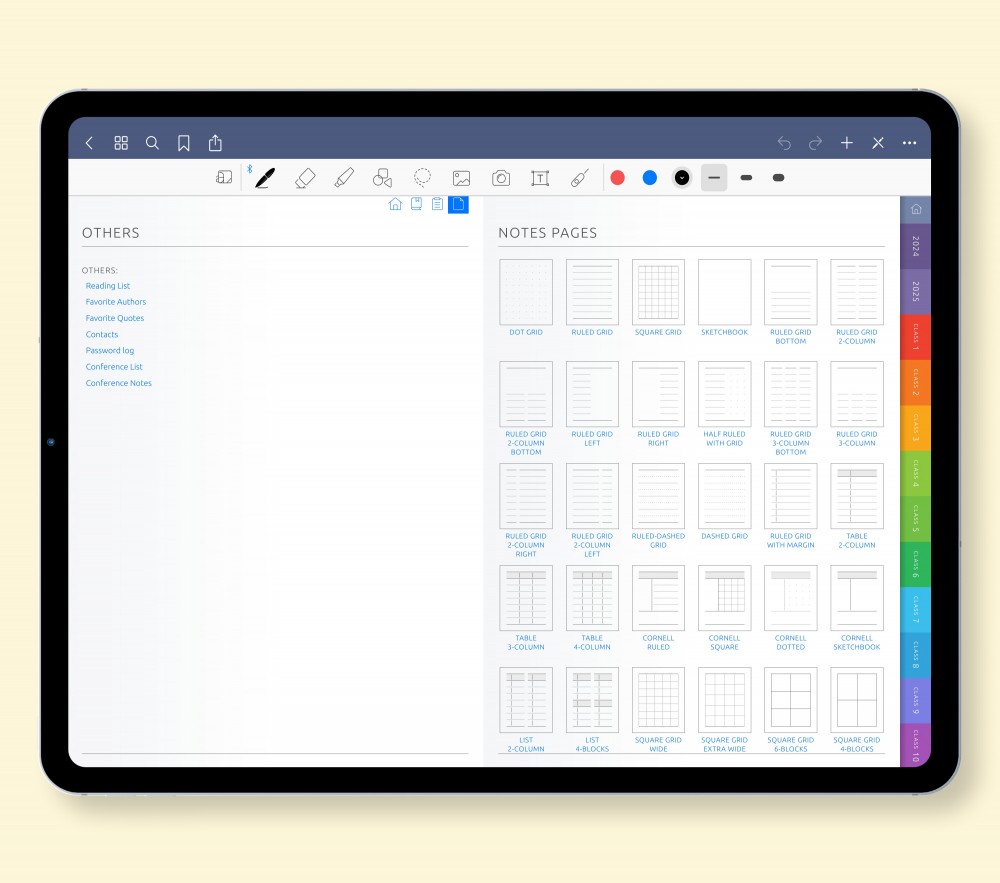1000x883 pixels.
Task: Open the Class 3 yellow tab
Action: click(916, 428)
